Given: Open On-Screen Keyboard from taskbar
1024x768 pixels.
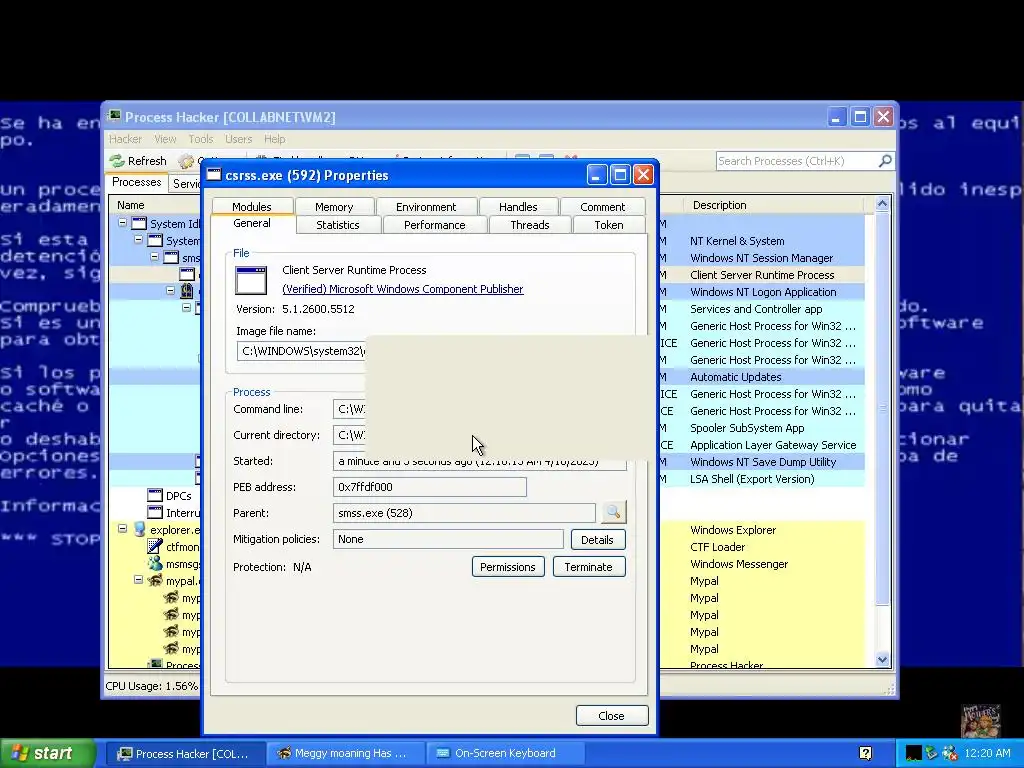Looking at the screenshot, I should coord(503,754).
